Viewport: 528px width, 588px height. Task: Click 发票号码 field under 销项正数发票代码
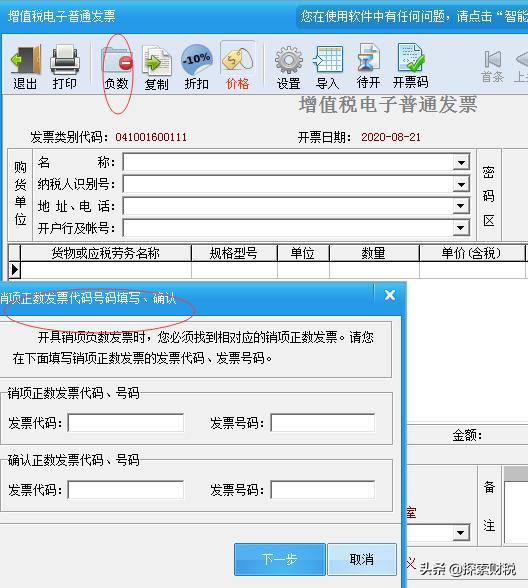(322, 423)
